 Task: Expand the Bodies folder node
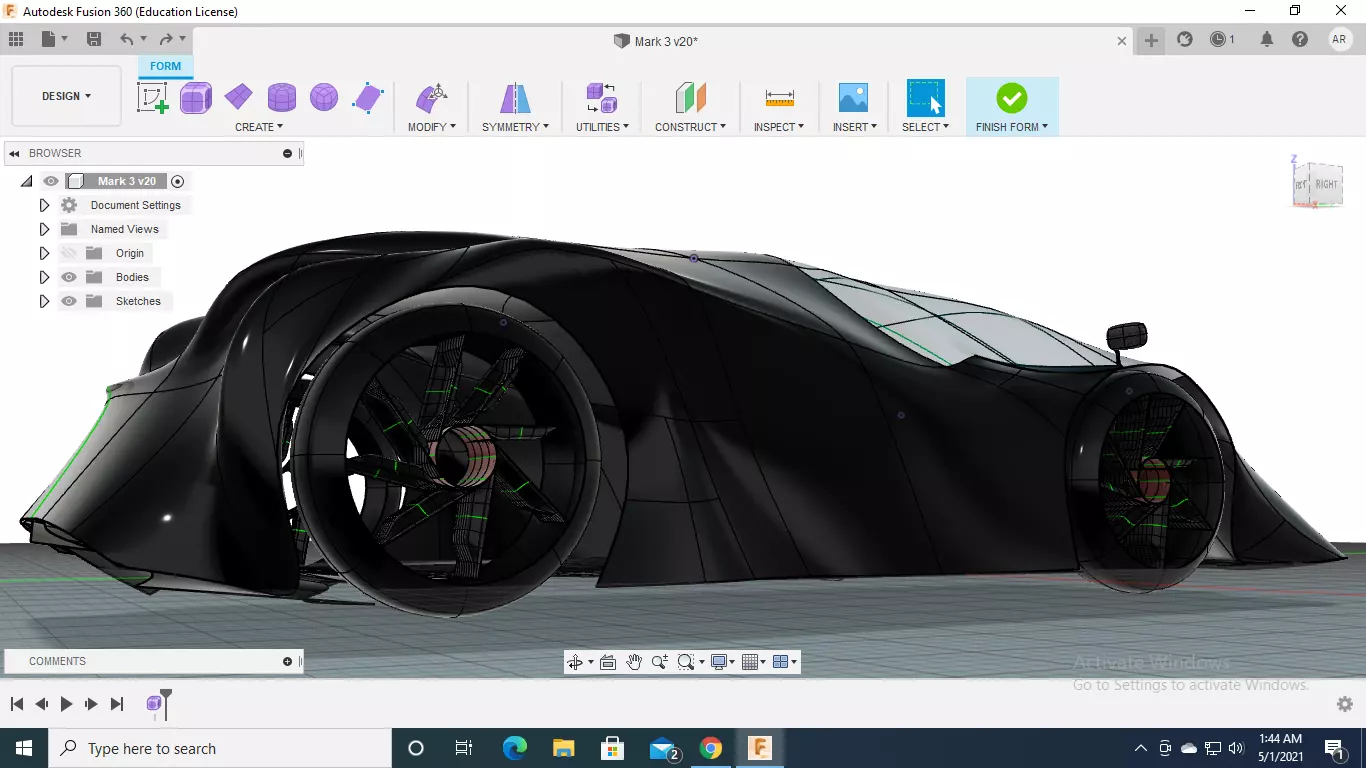tap(44, 277)
